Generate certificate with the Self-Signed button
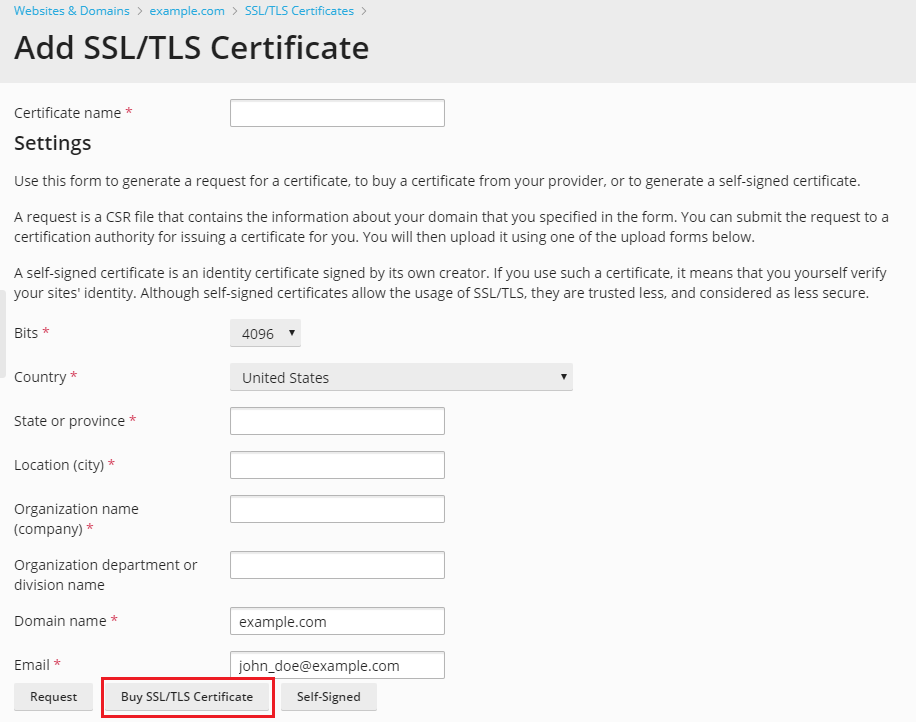The width and height of the screenshot is (916, 722). [x=328, y=696]
